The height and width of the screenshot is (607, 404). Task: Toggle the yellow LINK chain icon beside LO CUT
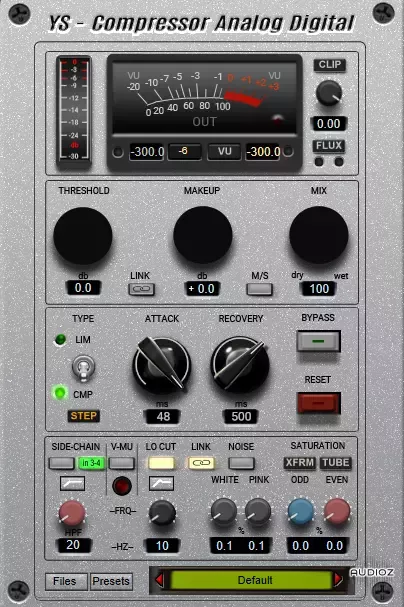[201, 463]
